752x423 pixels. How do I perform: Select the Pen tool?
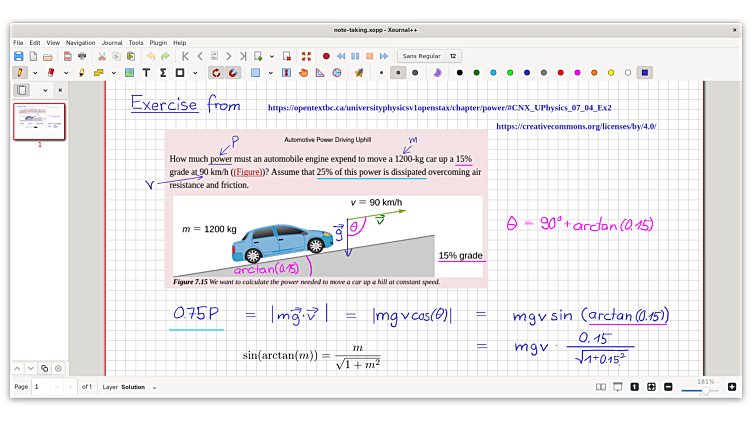point(20,72)
